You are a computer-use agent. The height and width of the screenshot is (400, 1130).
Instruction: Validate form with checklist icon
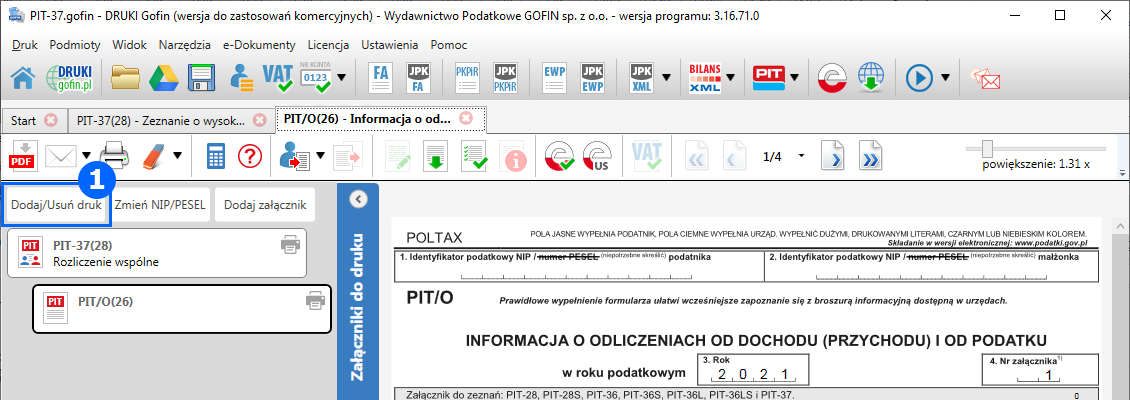[474, 155]
